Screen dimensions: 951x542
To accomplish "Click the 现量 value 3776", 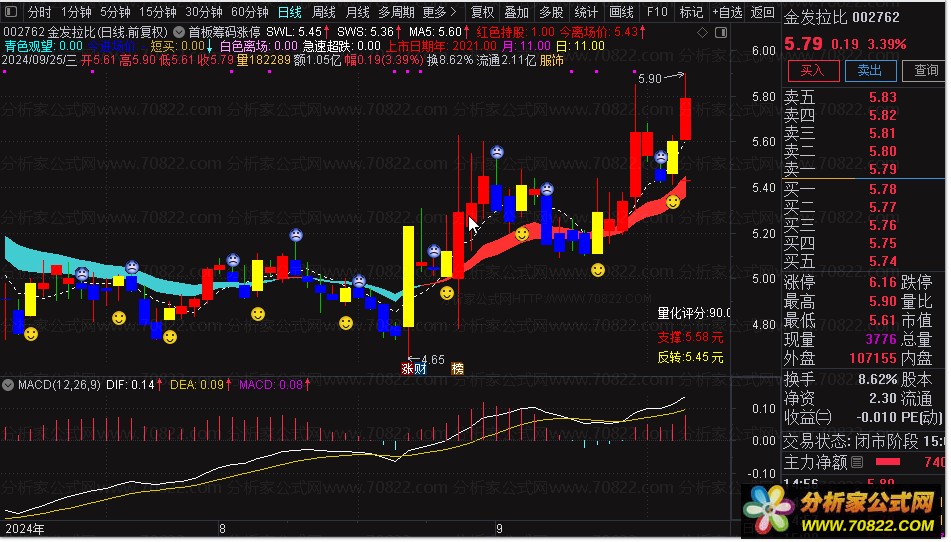I will [881, 340].
